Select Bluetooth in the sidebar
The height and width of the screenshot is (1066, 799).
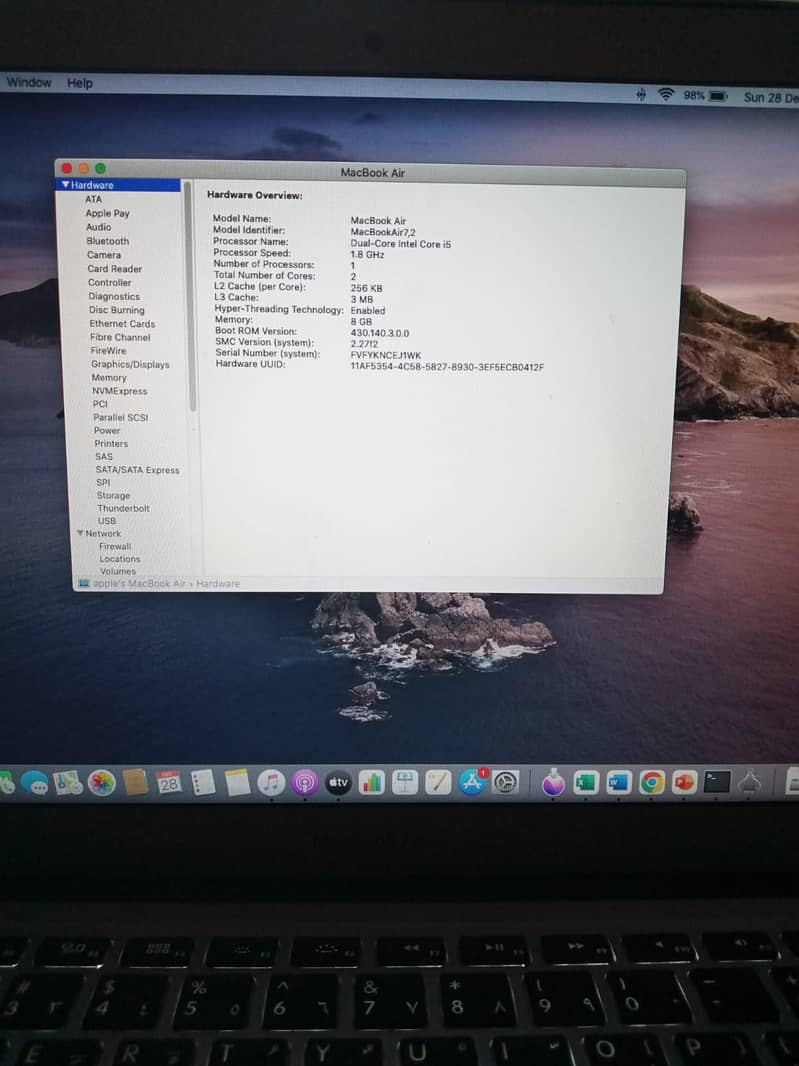107,241
